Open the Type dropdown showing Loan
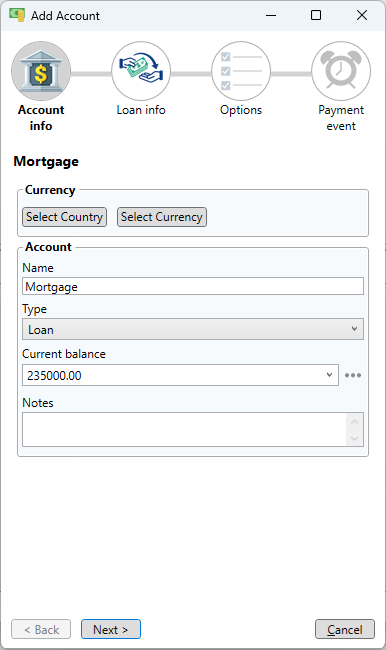The width and height of the screenshot is (386, 650). click(x=193, y=329)
